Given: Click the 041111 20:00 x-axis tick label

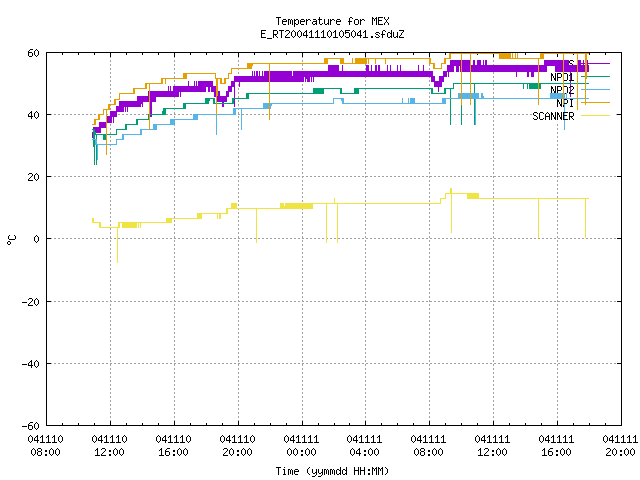Looking at the screenshot, I should coord(620,446).
